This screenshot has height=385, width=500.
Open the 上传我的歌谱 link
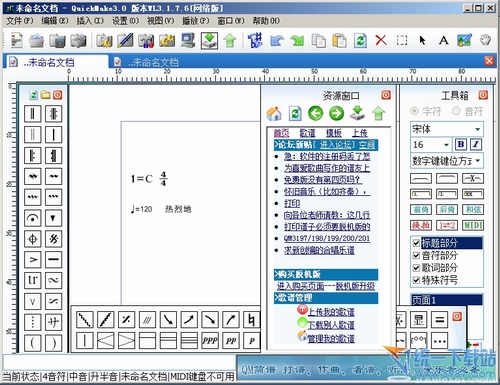[x=331, y=312]
